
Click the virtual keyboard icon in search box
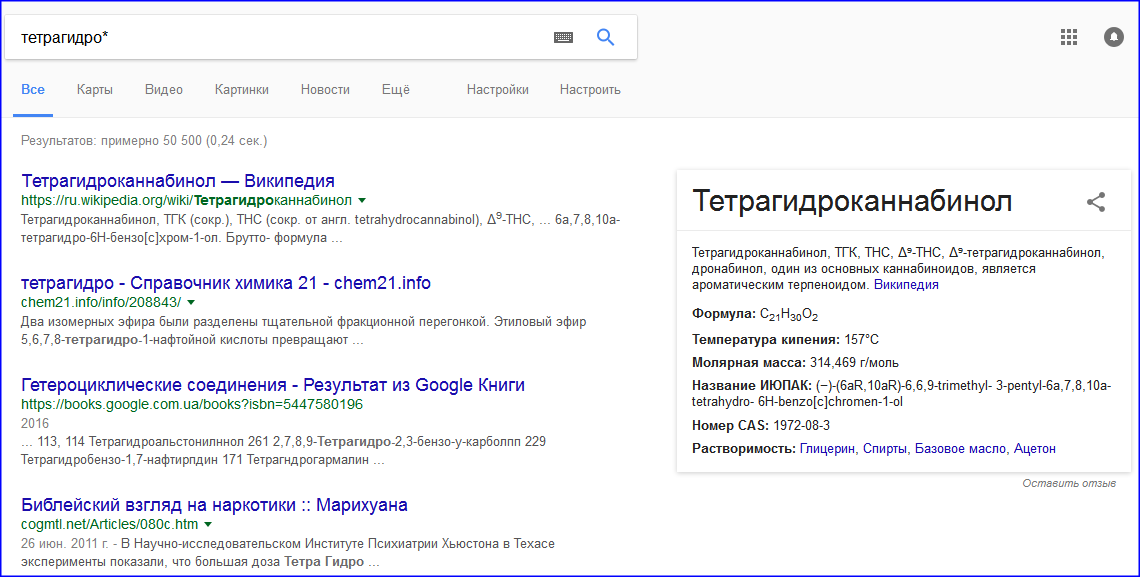[x=563, y=37]
